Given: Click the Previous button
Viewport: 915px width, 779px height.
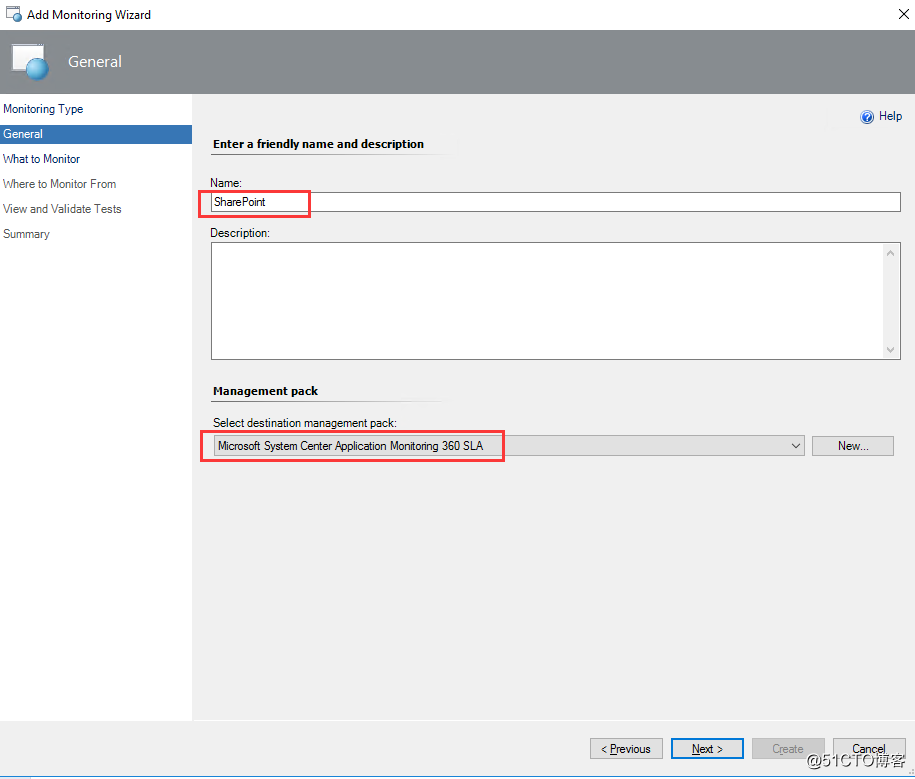Looking at the screenshot, I should (626, 749).
